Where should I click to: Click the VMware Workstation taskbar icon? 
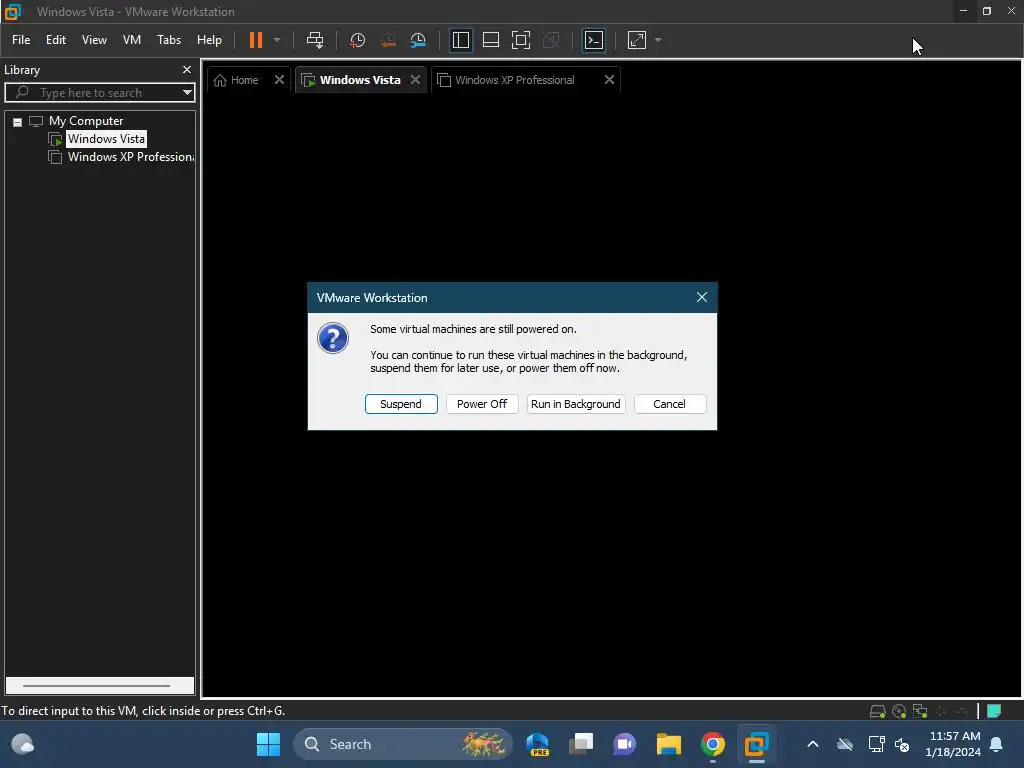coord(756,744)
